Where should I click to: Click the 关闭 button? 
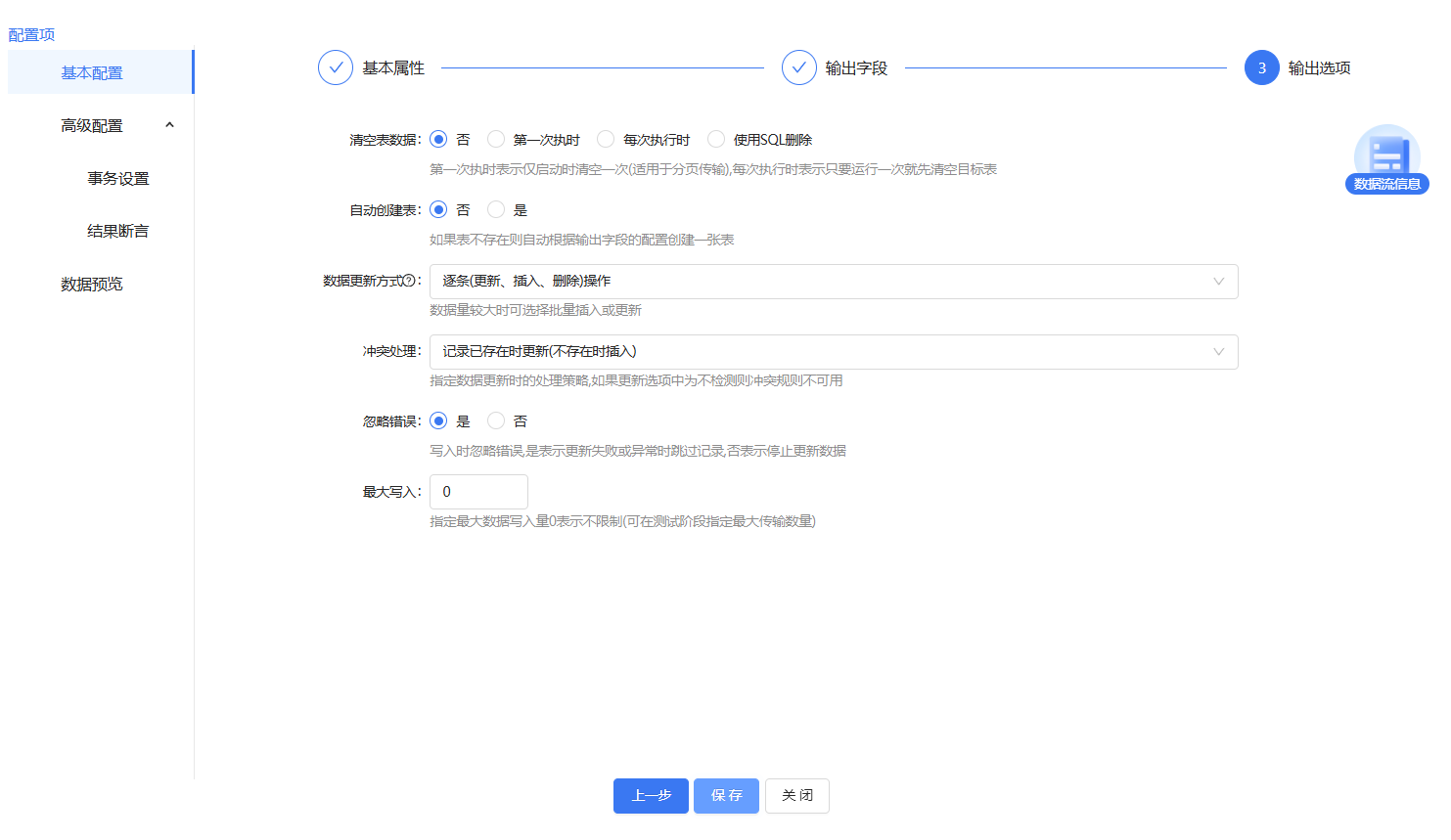pyautogui.click(x=797, y=796)
